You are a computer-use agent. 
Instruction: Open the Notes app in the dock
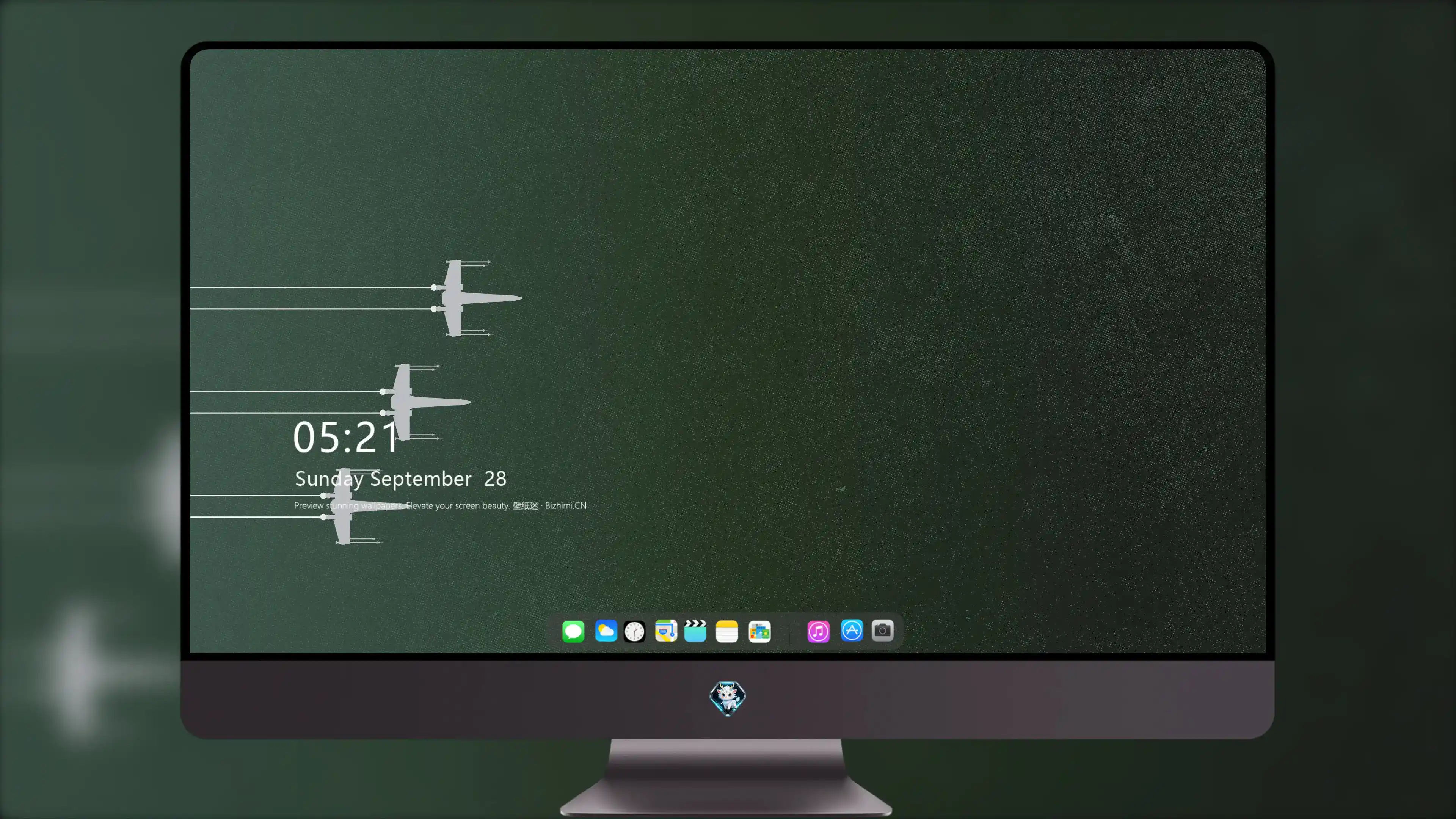[727, 631]
